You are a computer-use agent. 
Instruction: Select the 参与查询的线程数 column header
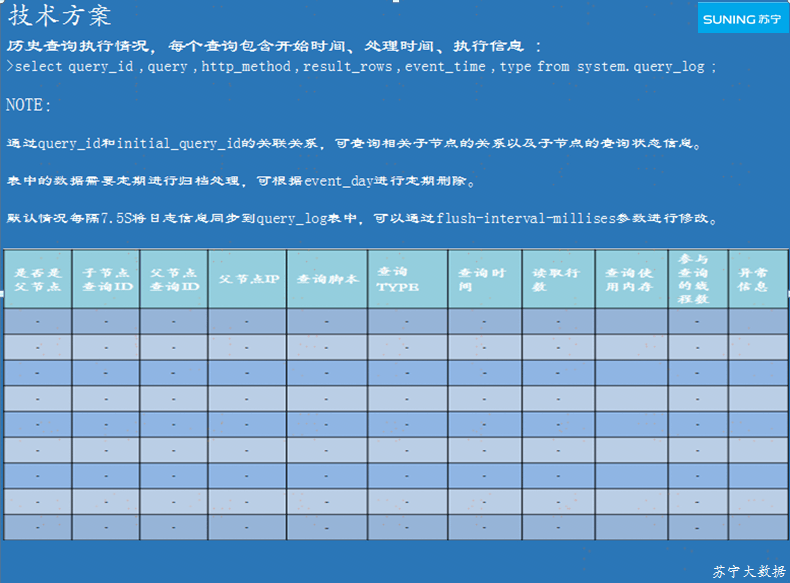coord(698,278)
